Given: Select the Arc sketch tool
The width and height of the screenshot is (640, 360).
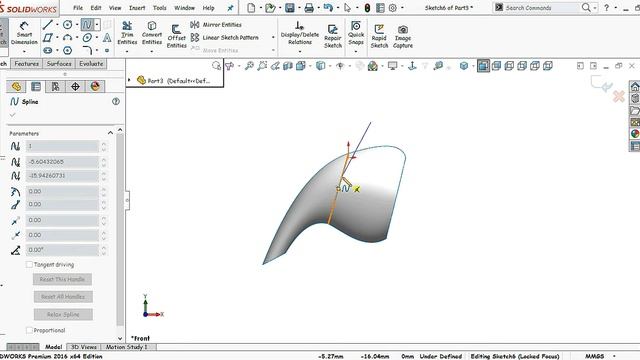Looking at the screenshot, I should tap(67, 38).
